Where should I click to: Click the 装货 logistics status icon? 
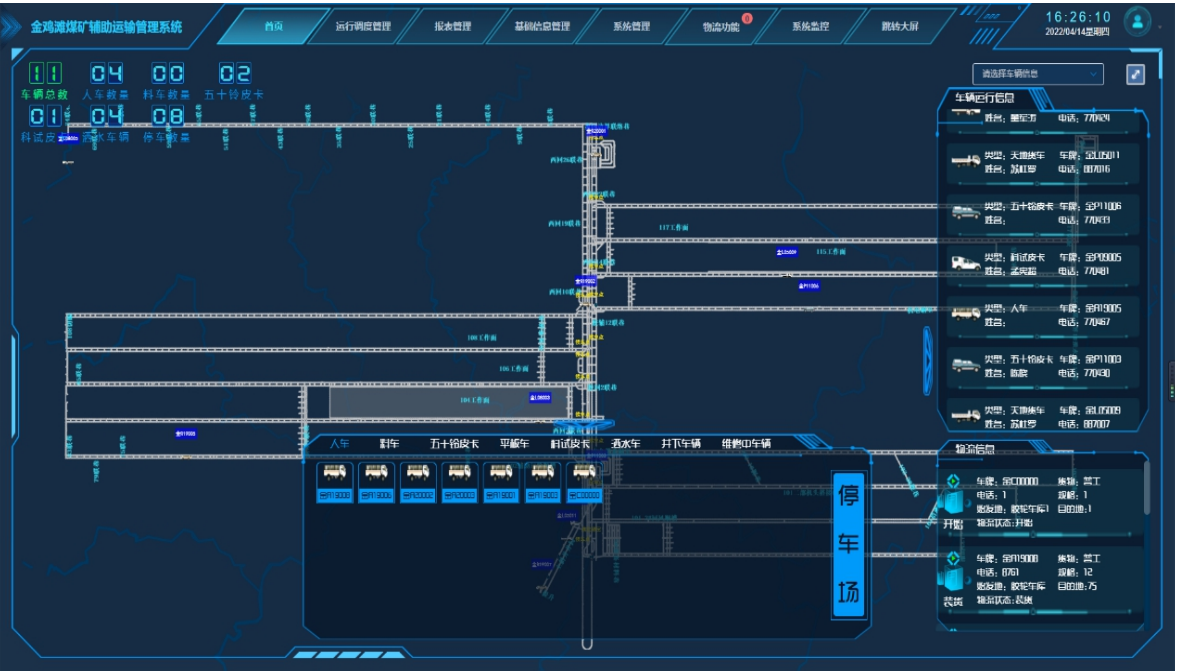pos(953,577)
